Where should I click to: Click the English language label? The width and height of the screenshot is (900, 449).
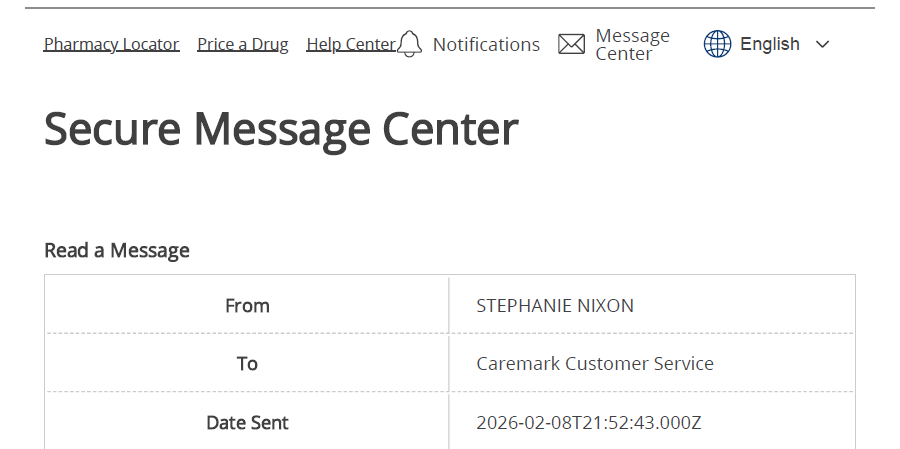770,44
